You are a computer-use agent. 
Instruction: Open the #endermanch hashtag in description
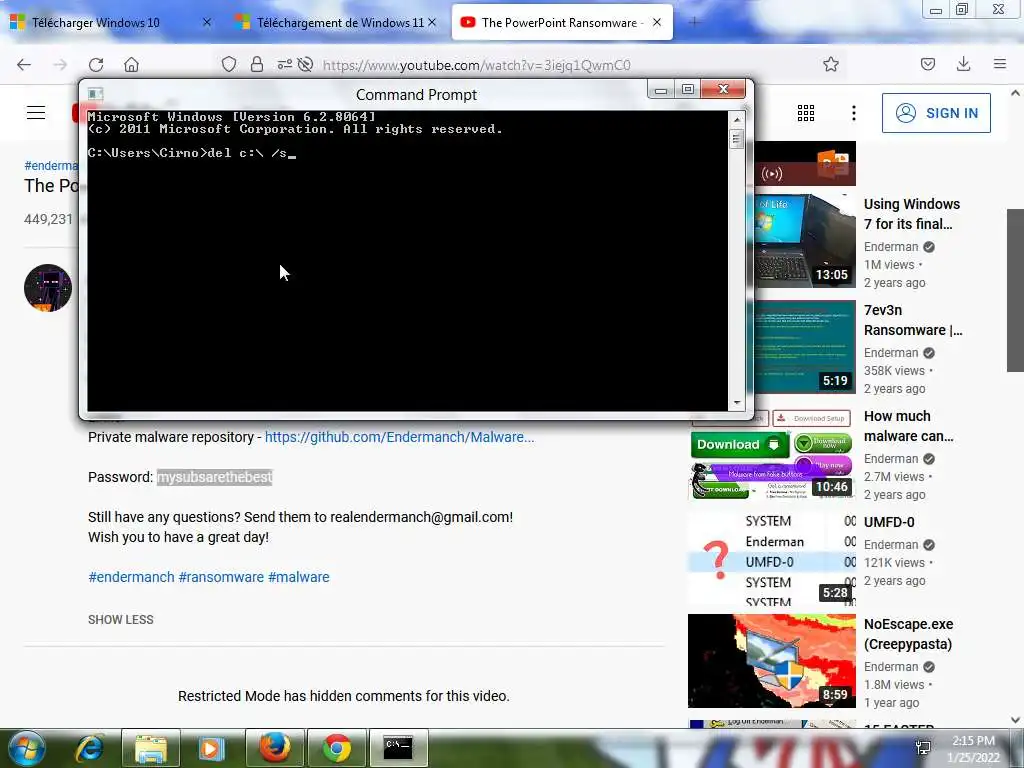click(131, 577)
